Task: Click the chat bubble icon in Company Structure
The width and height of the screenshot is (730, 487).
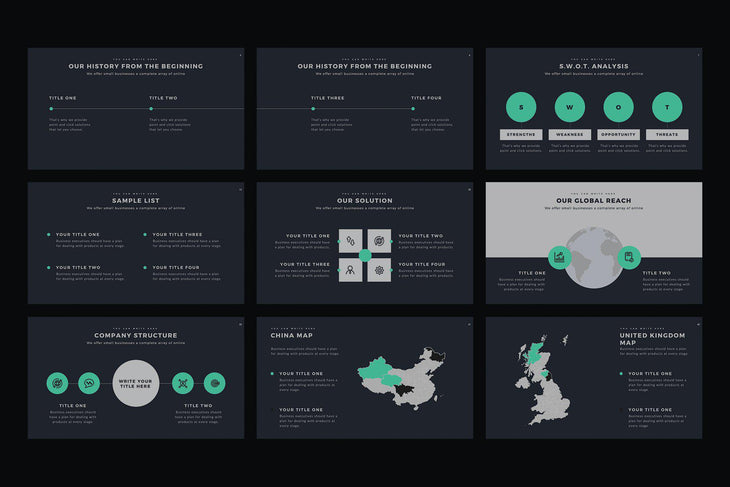Action: [x=89, y=382]
